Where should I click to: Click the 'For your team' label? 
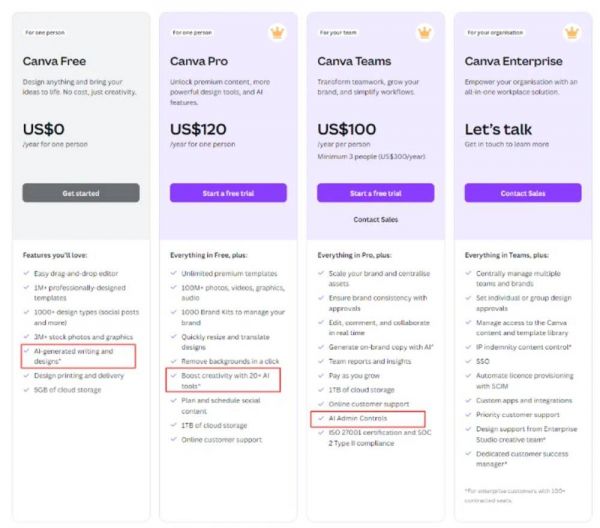338,33
